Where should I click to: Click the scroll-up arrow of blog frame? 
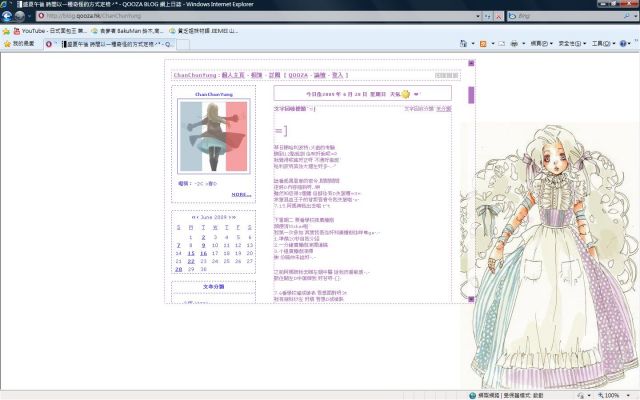tap(471, 63)
